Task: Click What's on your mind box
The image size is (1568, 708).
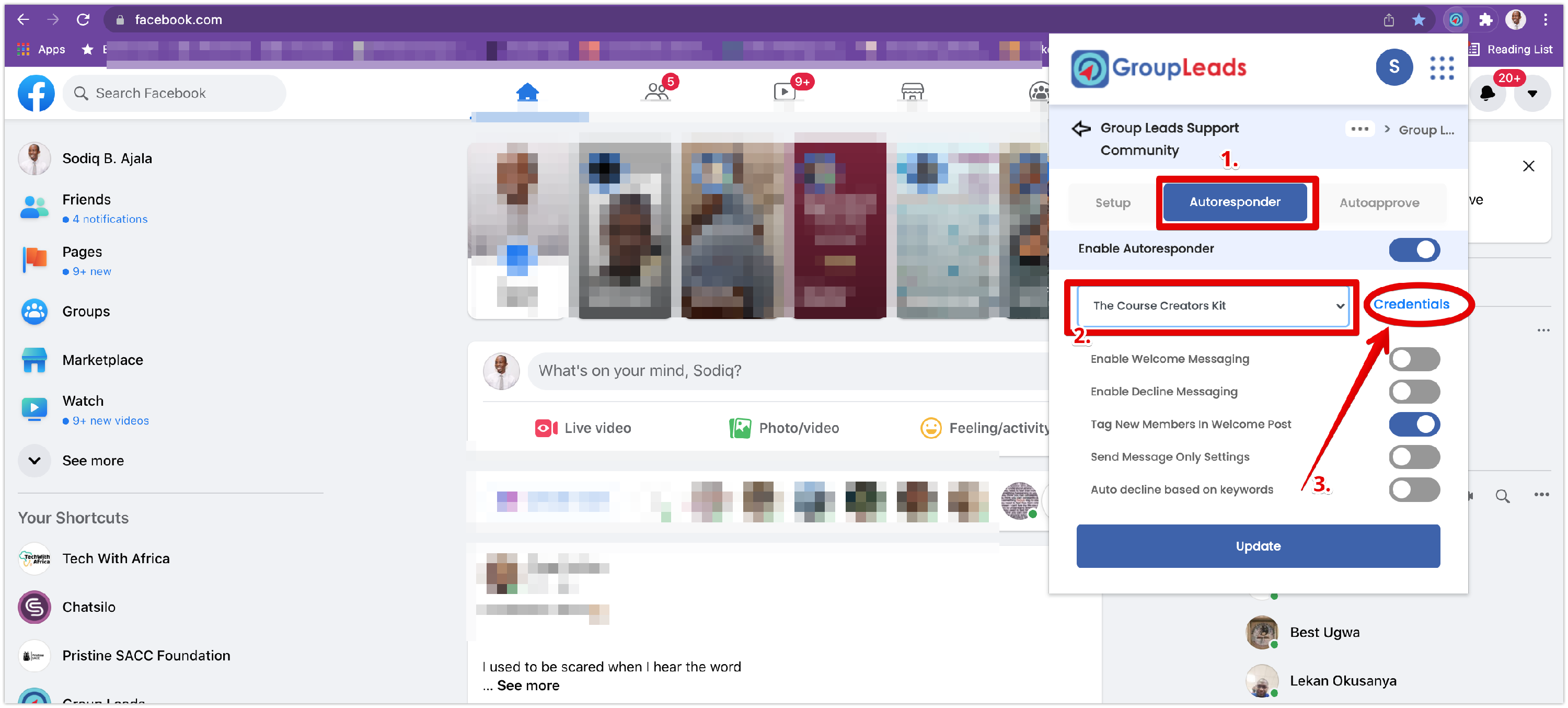Action: coord(788,371)
